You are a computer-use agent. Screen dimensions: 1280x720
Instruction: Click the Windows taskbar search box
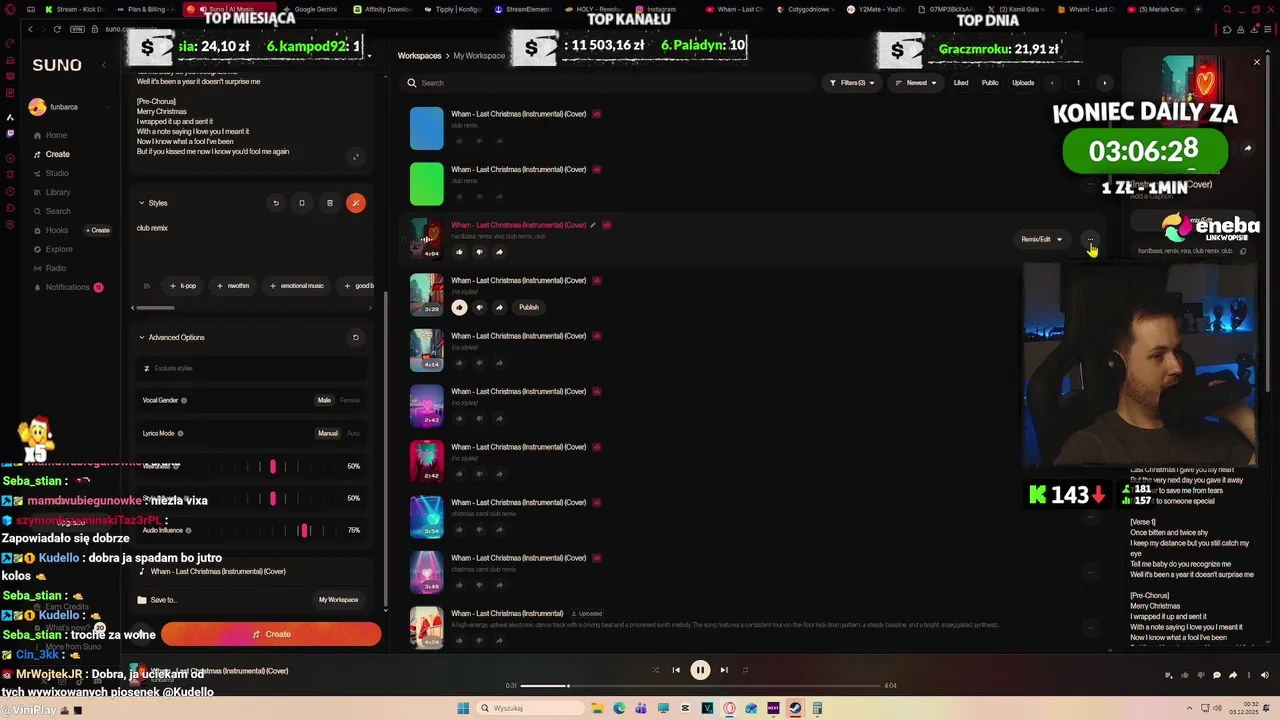pos(530,708)
